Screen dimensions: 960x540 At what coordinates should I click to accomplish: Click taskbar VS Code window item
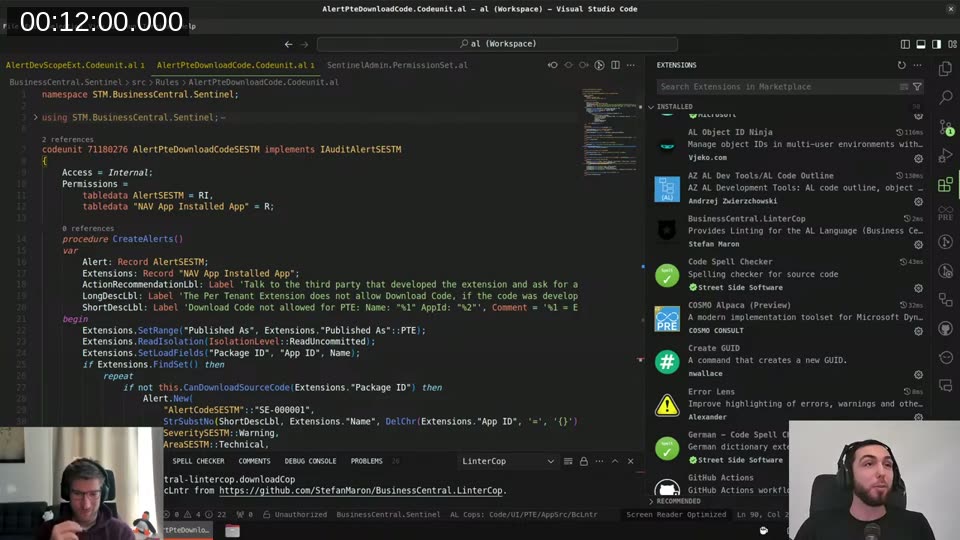(x=187, y=530)
